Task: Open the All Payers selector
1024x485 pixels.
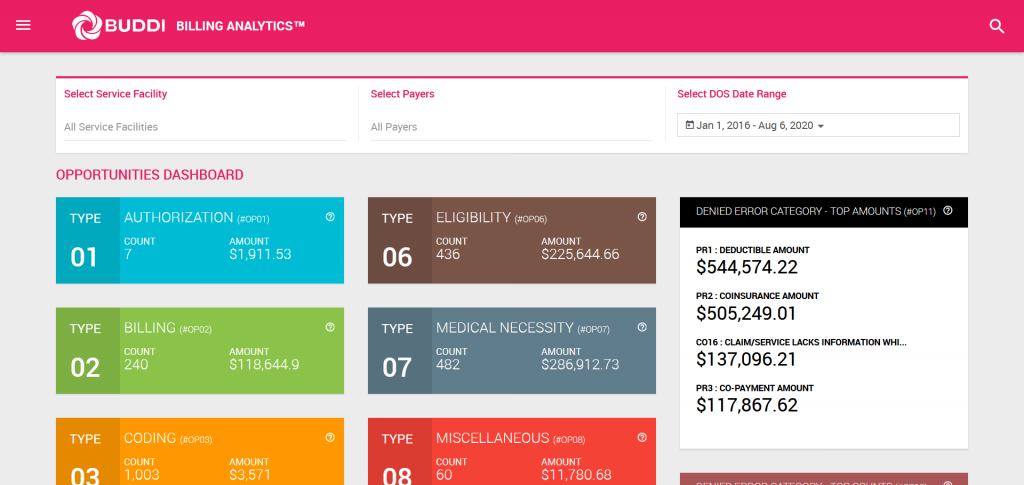Action: (x=511, y=127)
